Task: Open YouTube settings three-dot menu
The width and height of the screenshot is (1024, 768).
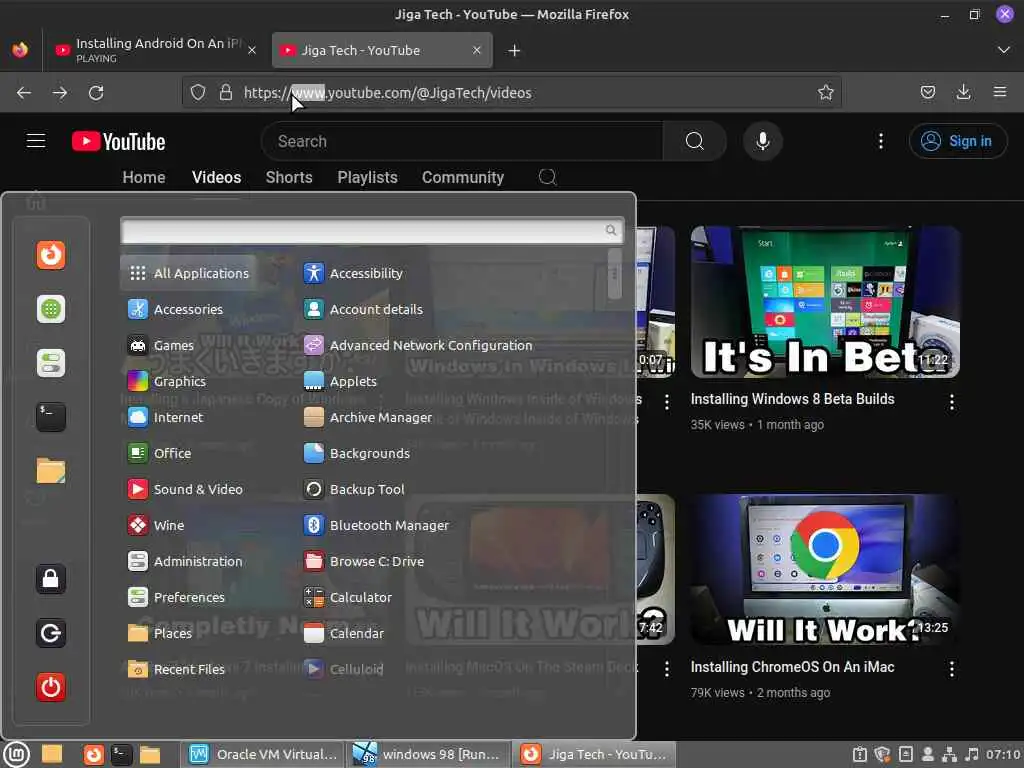Action: [880, 141]
